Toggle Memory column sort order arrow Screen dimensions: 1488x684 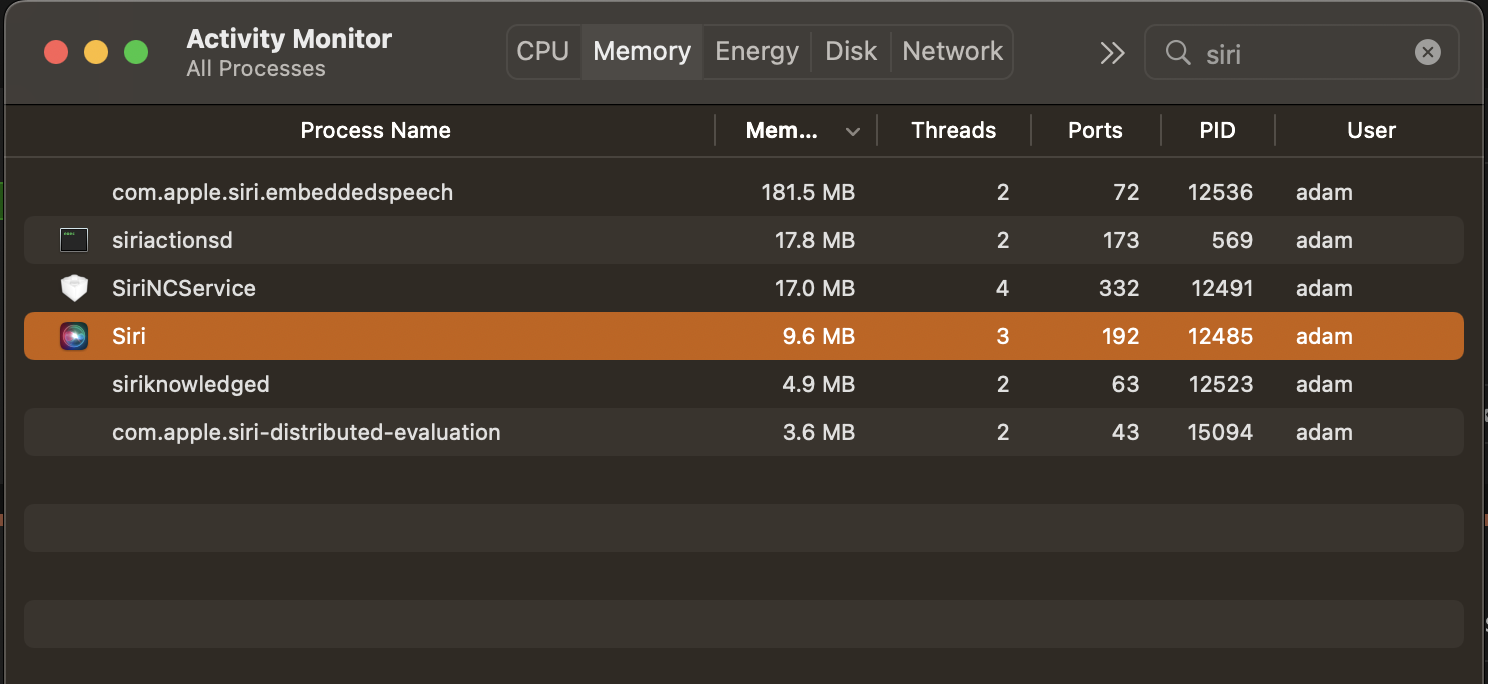point(853,131)
